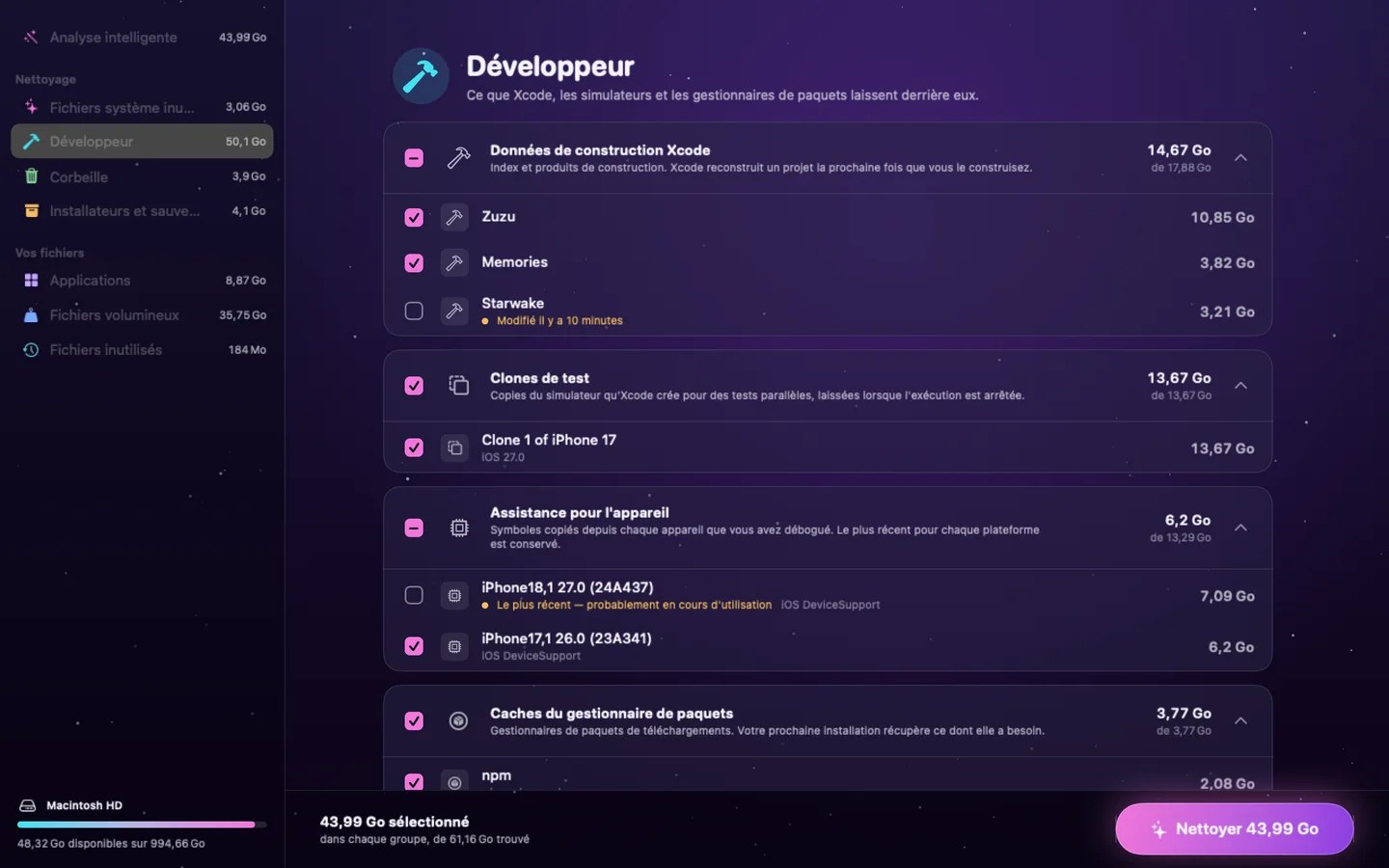Click the Zuzu project hammer icon
This screenshot has width=1389, height=868.
point(454,217)
